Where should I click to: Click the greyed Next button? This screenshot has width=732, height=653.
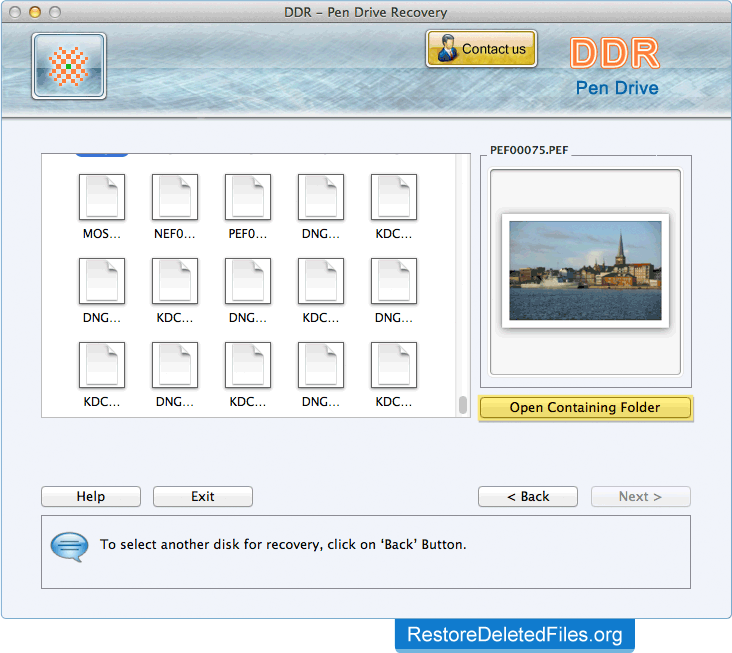click(641, 497)
